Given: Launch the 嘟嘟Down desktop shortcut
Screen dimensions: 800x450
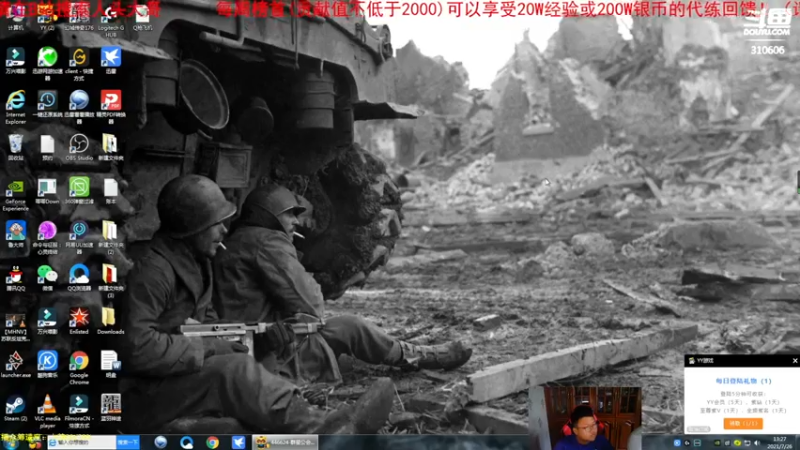Looking at the screenshot, I should pos(47,191).
